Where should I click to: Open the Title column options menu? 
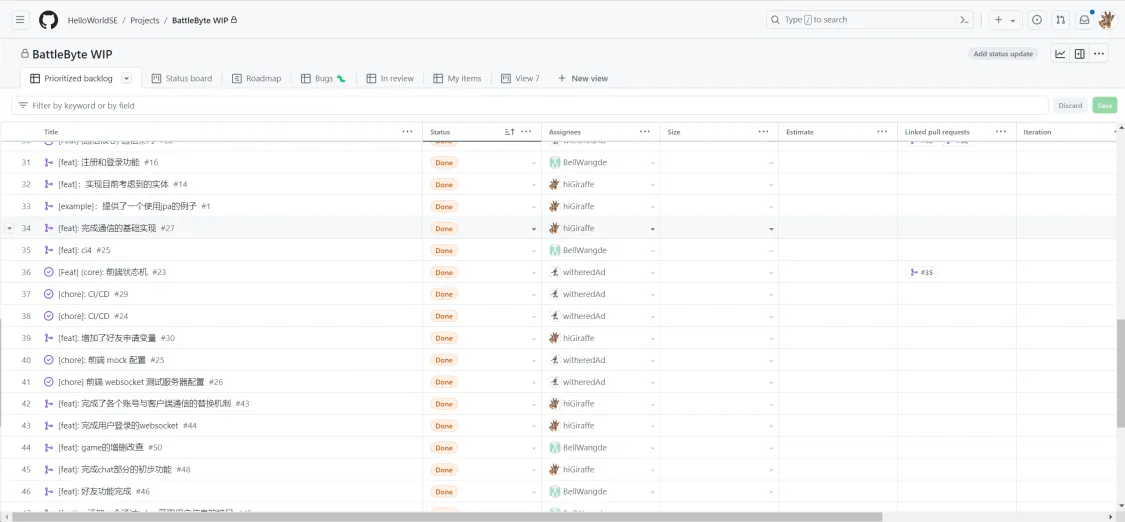click(407, 132)
